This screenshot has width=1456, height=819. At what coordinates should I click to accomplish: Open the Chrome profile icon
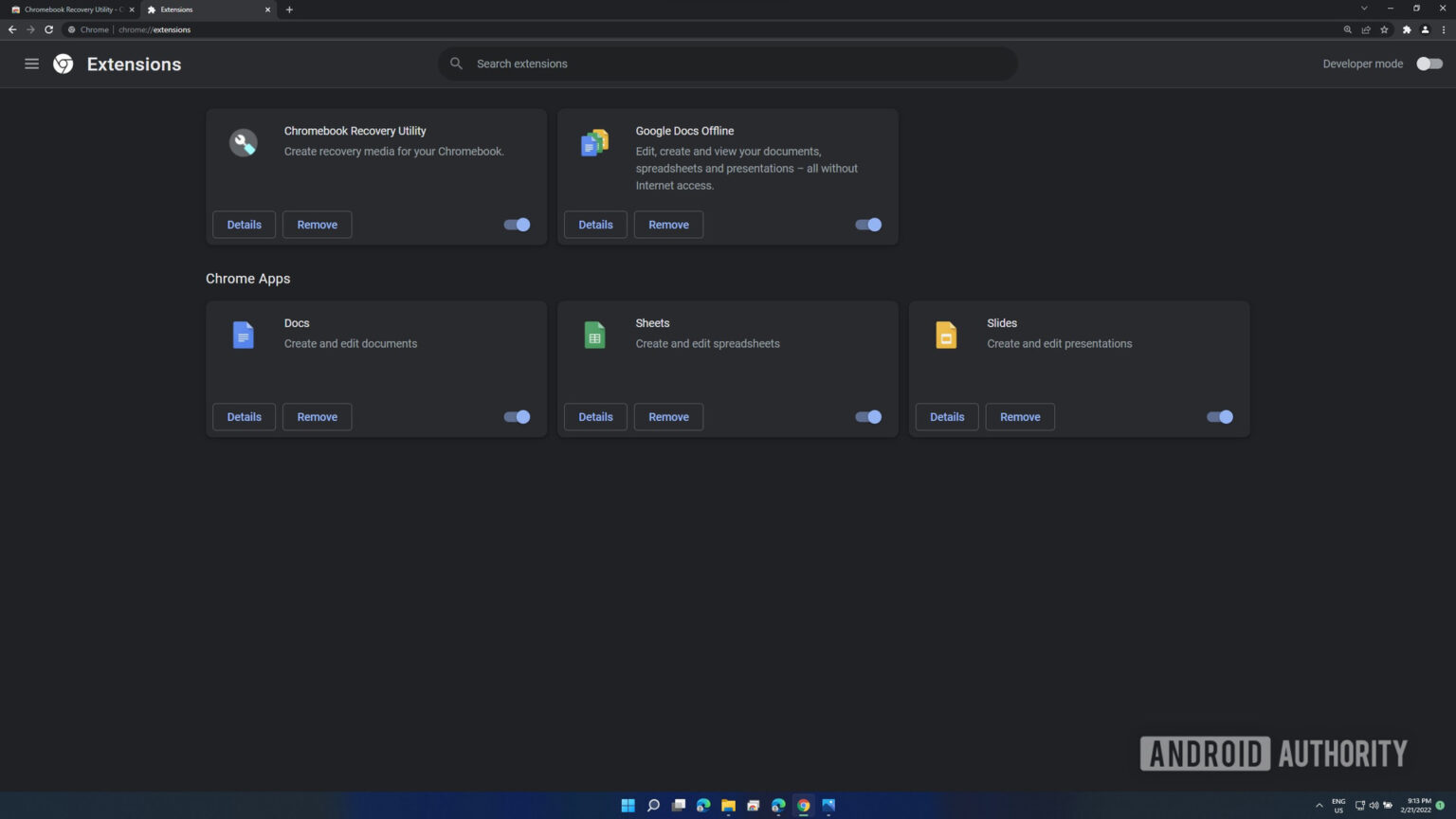click(1426, 29)
